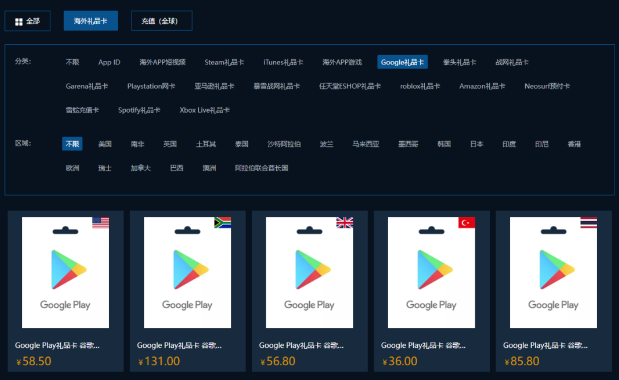Pick the Amazon礼品卡 category

tap(482, 86)
